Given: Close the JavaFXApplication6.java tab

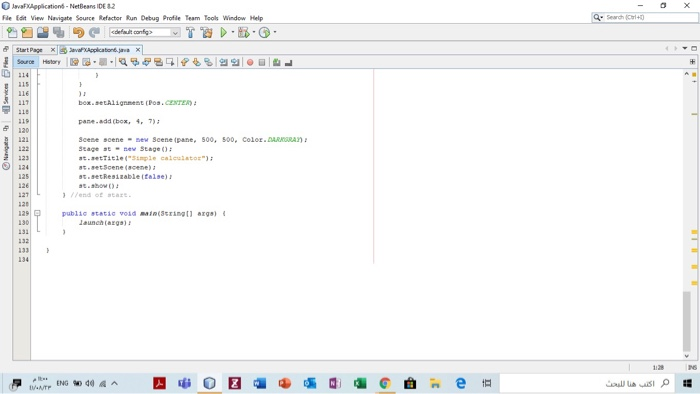Looking at the screenshot, I should pyautogui.click(x=138, y=50).
